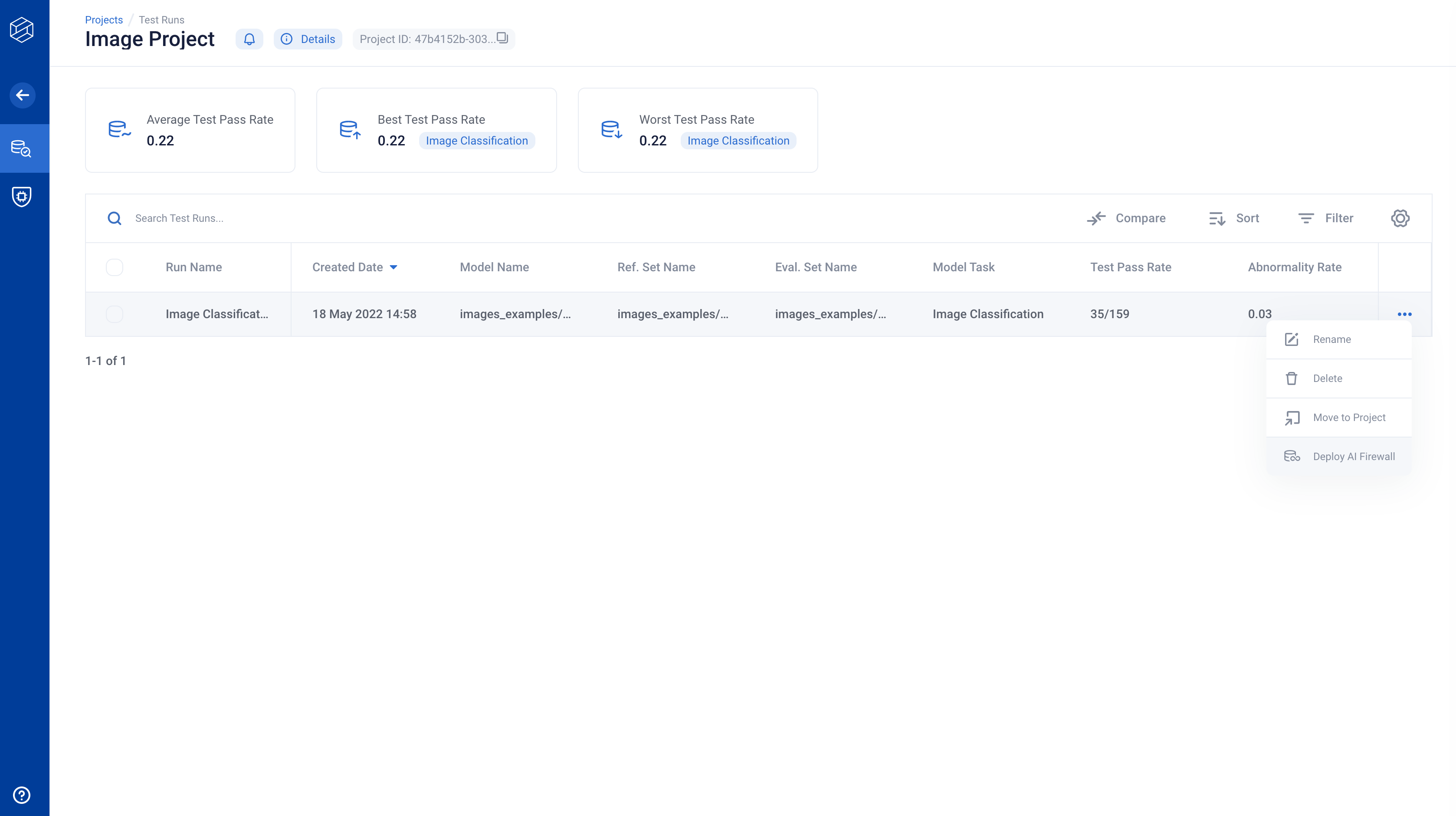
Task: Open table settings gear icon
Action: click(1400, 218)
